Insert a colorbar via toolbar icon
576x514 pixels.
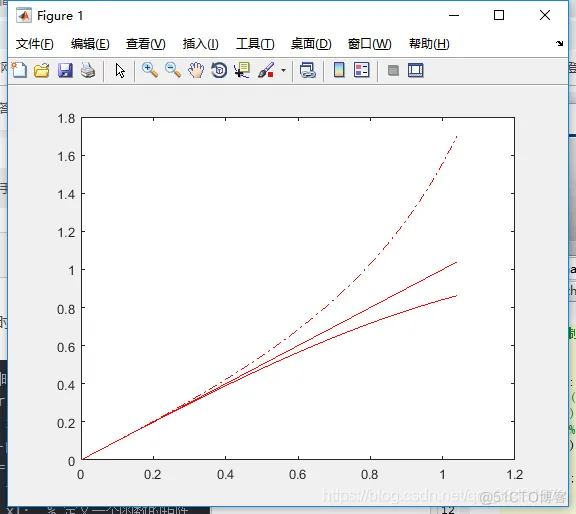coord(339,70)
